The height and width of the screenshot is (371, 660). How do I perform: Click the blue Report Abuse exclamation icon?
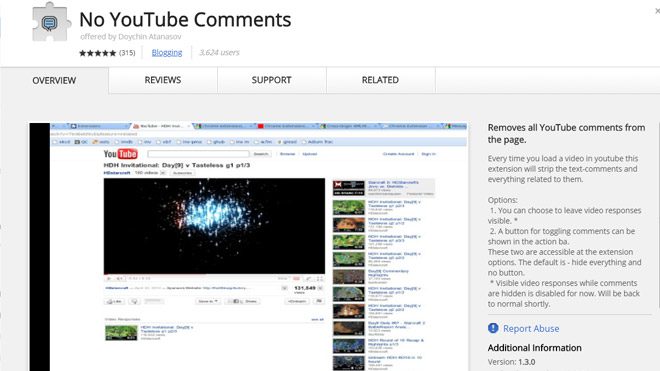[493, 328]
